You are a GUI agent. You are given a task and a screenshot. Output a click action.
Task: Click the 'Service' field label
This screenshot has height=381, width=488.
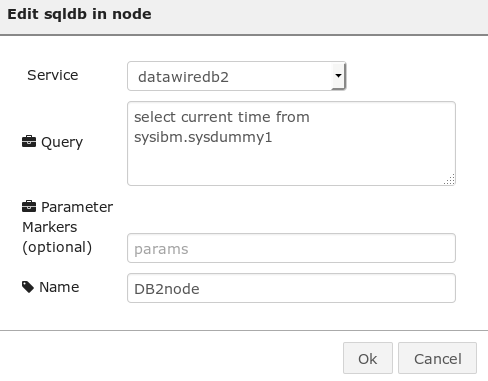tap(53, 75)
